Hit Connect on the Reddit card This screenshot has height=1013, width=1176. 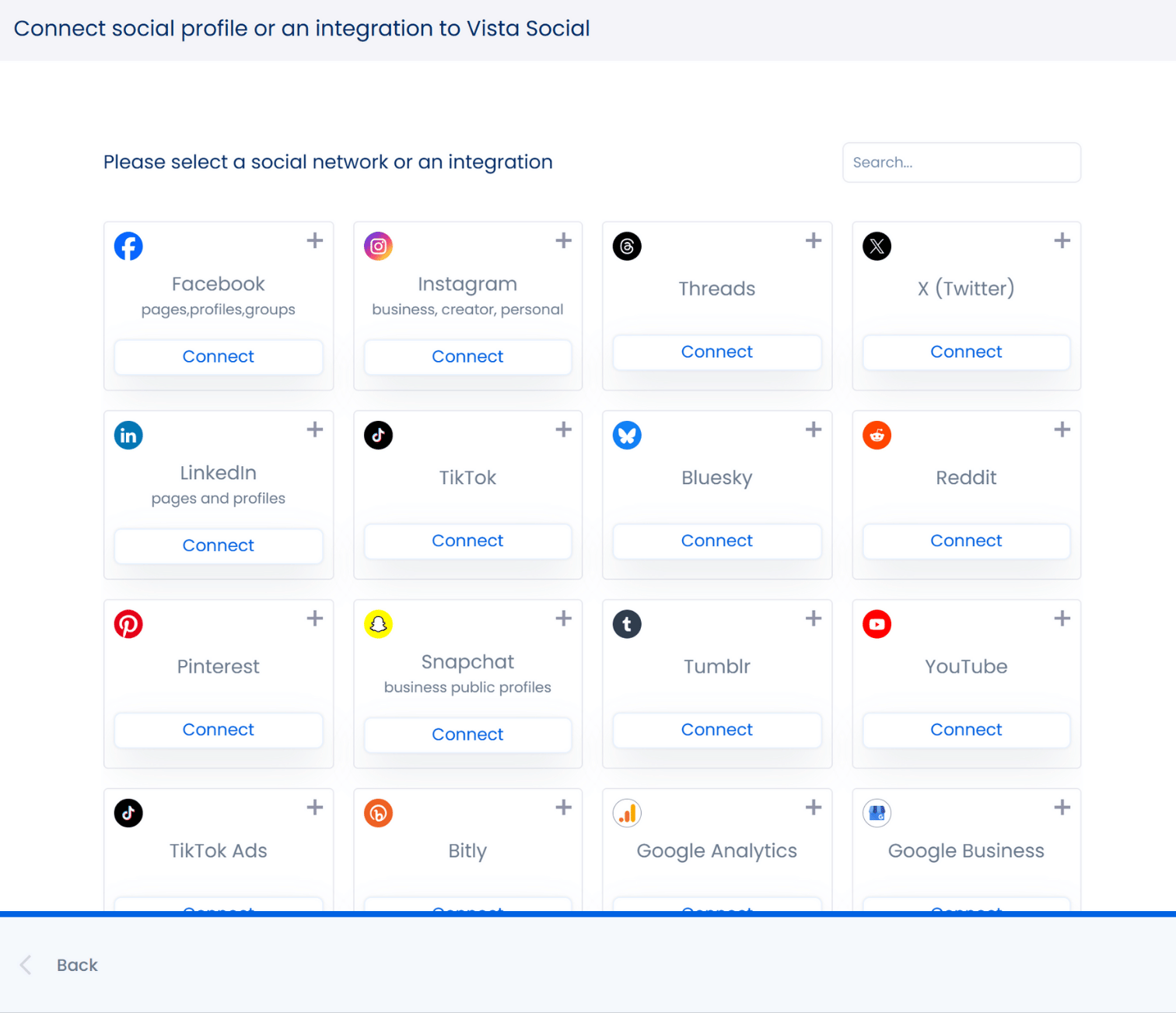[x=966, y=541]
